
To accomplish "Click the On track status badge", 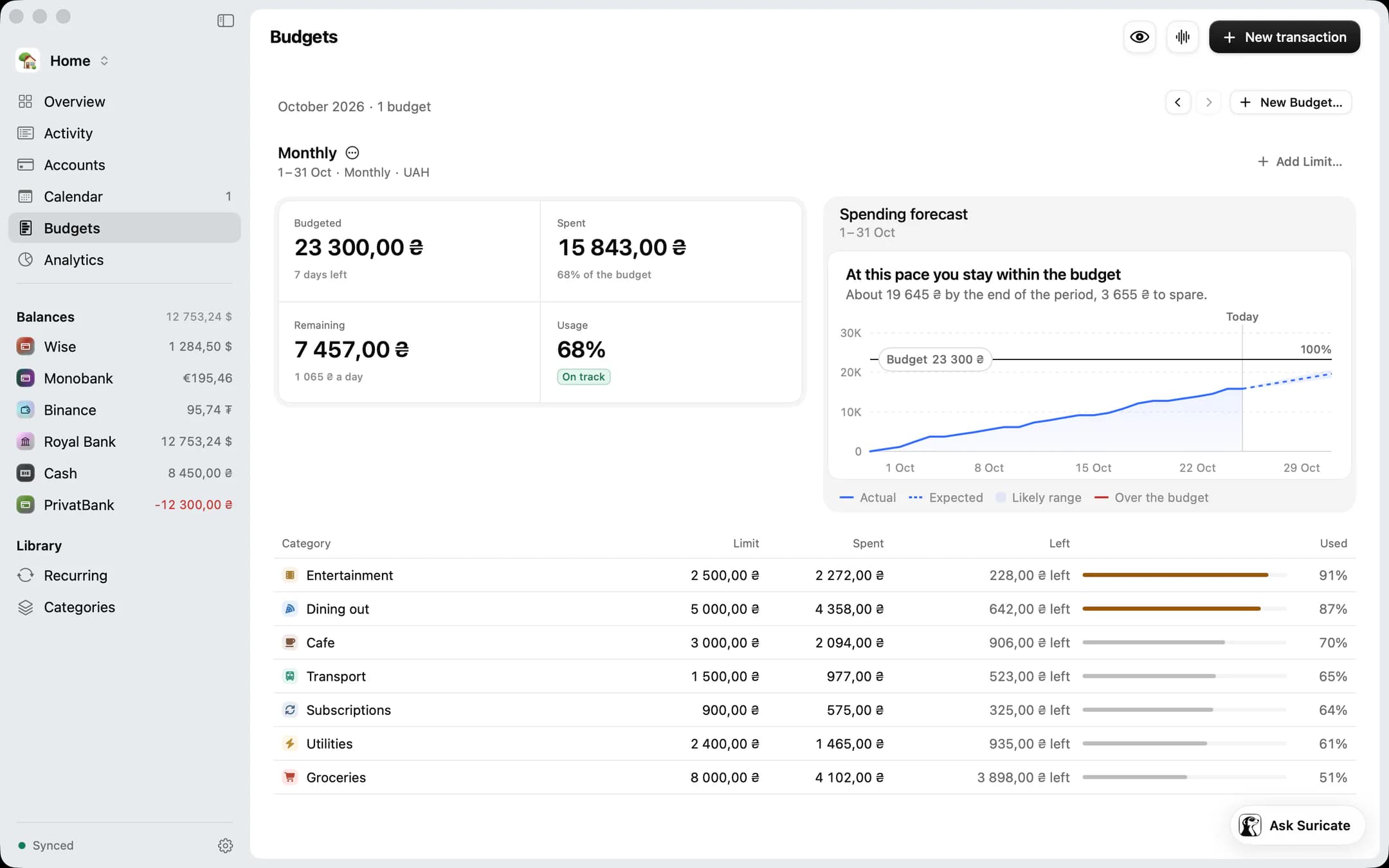I will coord(583,377).
